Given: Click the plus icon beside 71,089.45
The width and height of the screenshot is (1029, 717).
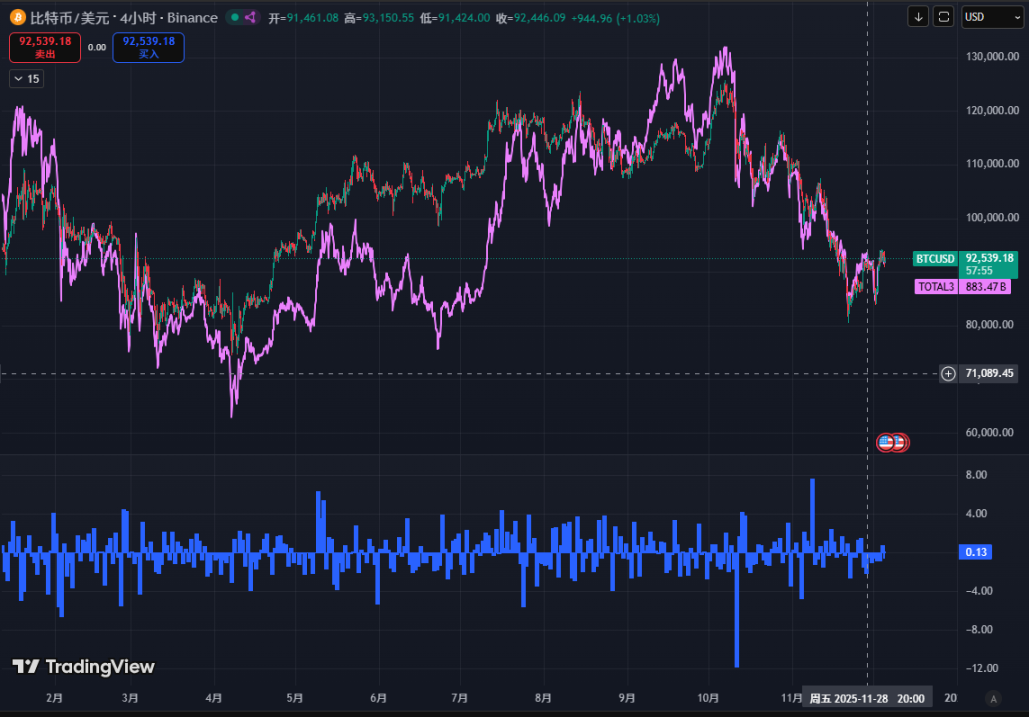Looking at the screenshot, I should click(x=948, y=374).
